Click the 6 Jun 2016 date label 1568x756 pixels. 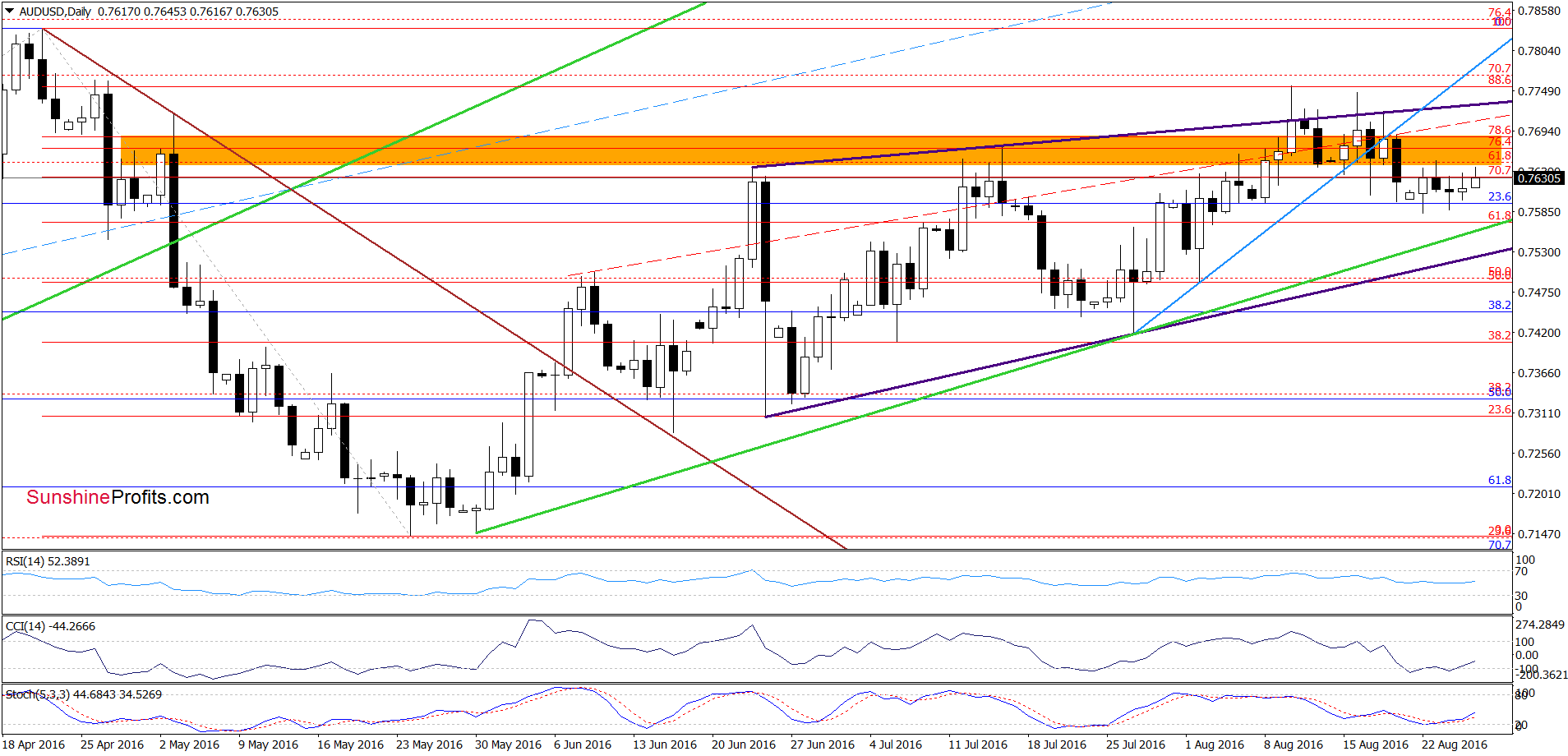[583, 744]
